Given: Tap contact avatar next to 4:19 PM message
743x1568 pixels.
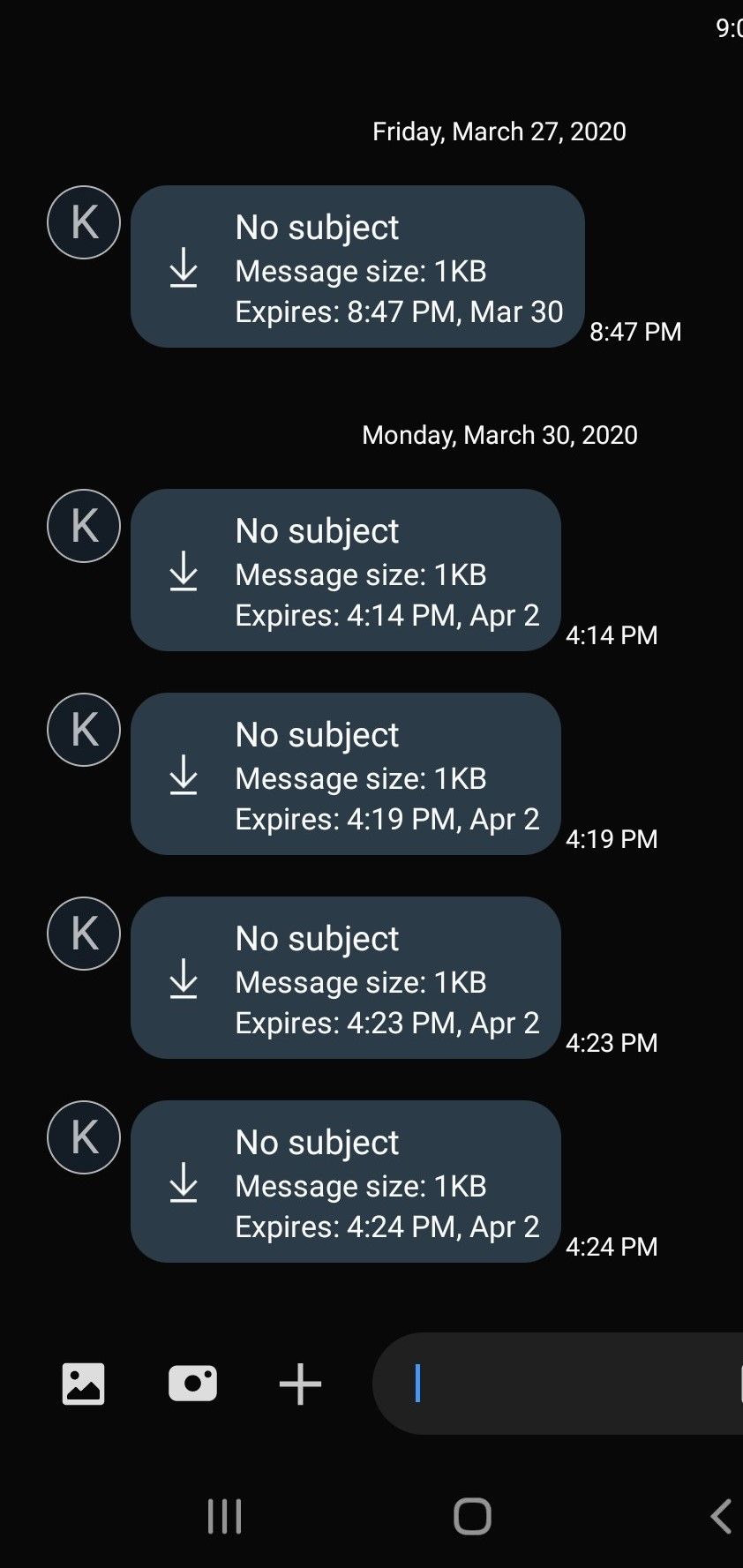Looking at the screenshot, I should click(84, 730).
